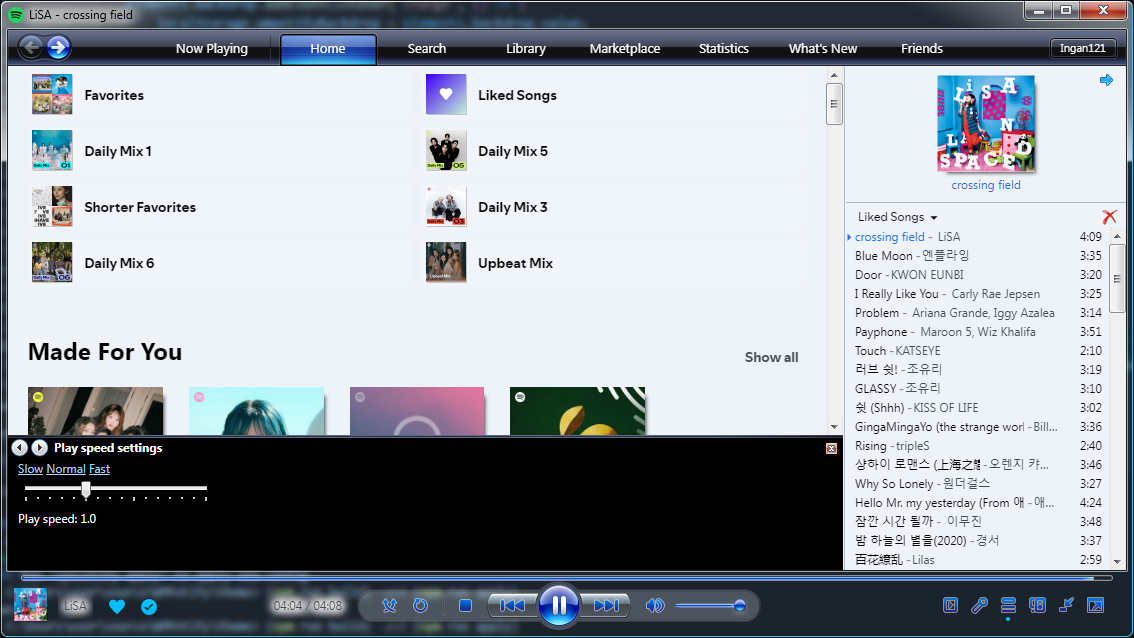Go to previous enhancement with left arrow
The image size is (1134, 638).
[20, 448]
